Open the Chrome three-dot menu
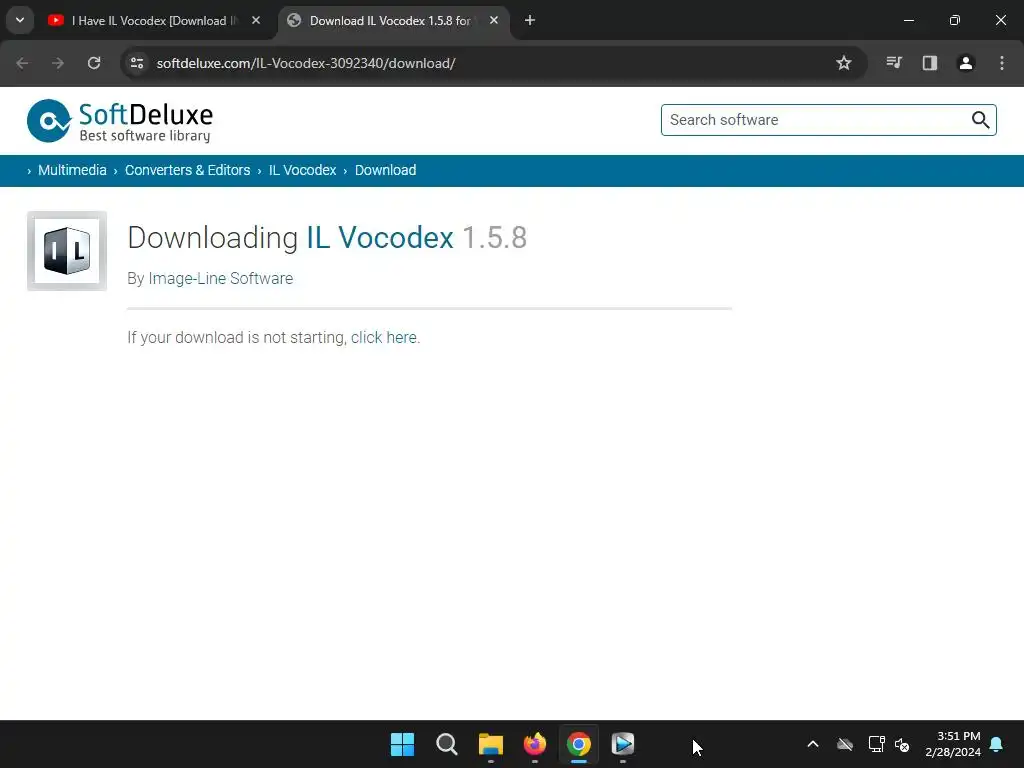The image size is (1024, 768). [x=1002, y=63]
